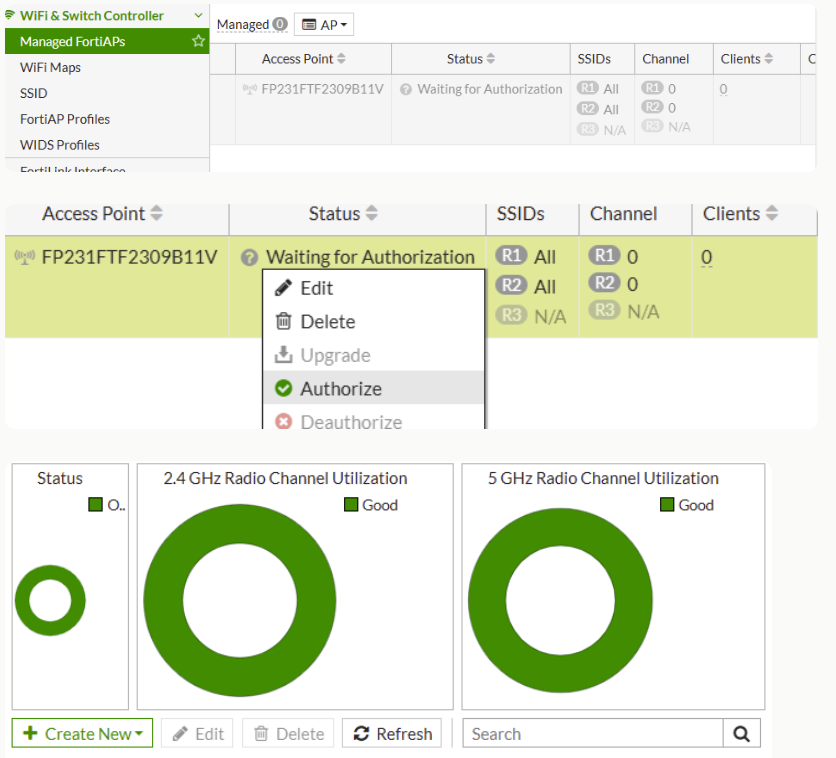Open WiFi Maps in the sidebar

coord(50,67)
